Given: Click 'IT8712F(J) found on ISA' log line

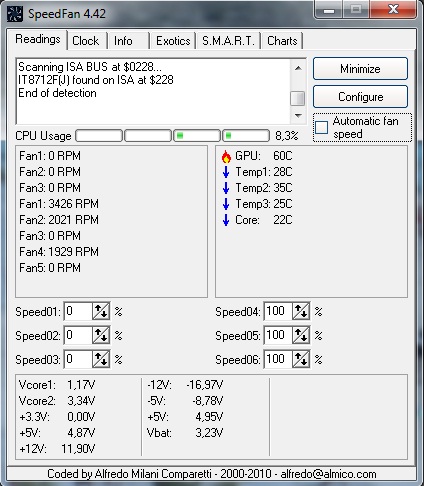Looking at the screenshot, I should 96,80.
